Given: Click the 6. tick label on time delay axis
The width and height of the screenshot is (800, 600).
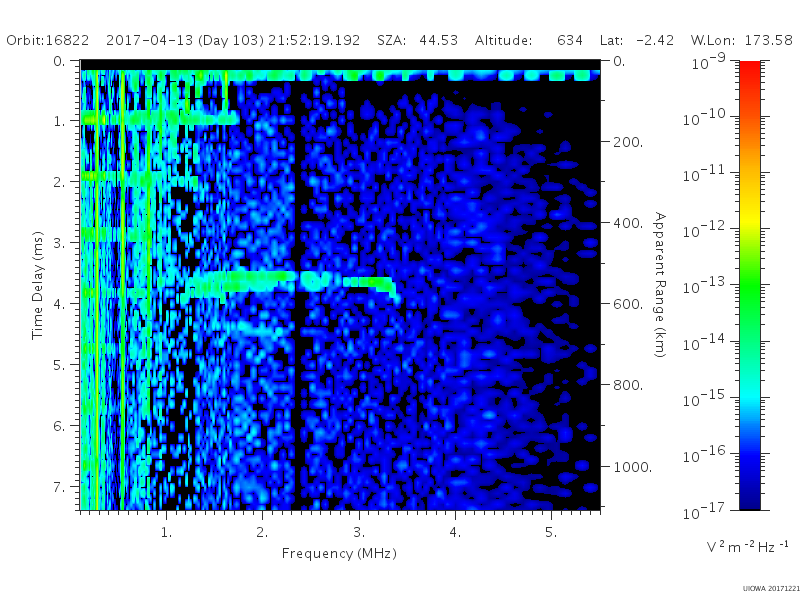Looking at the screenshot, I should tap(60, 426).
